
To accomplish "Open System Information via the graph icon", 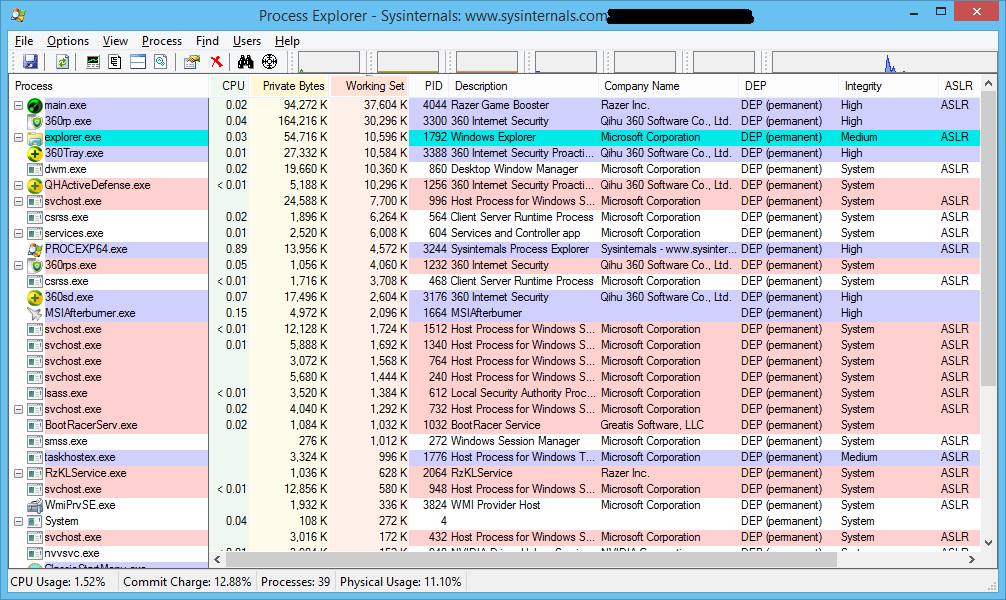I will [x=93, y=62].
